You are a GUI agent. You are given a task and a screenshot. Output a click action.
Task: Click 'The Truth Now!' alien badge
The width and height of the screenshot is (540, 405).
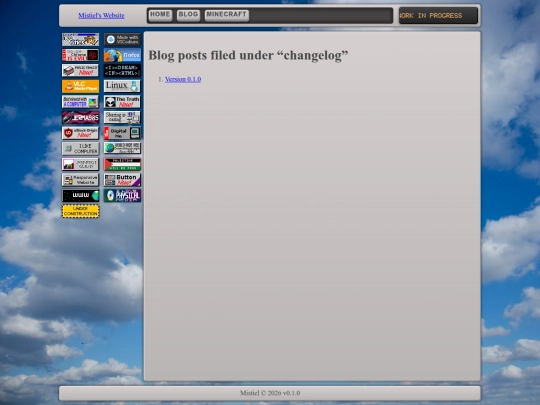[122, 102]
